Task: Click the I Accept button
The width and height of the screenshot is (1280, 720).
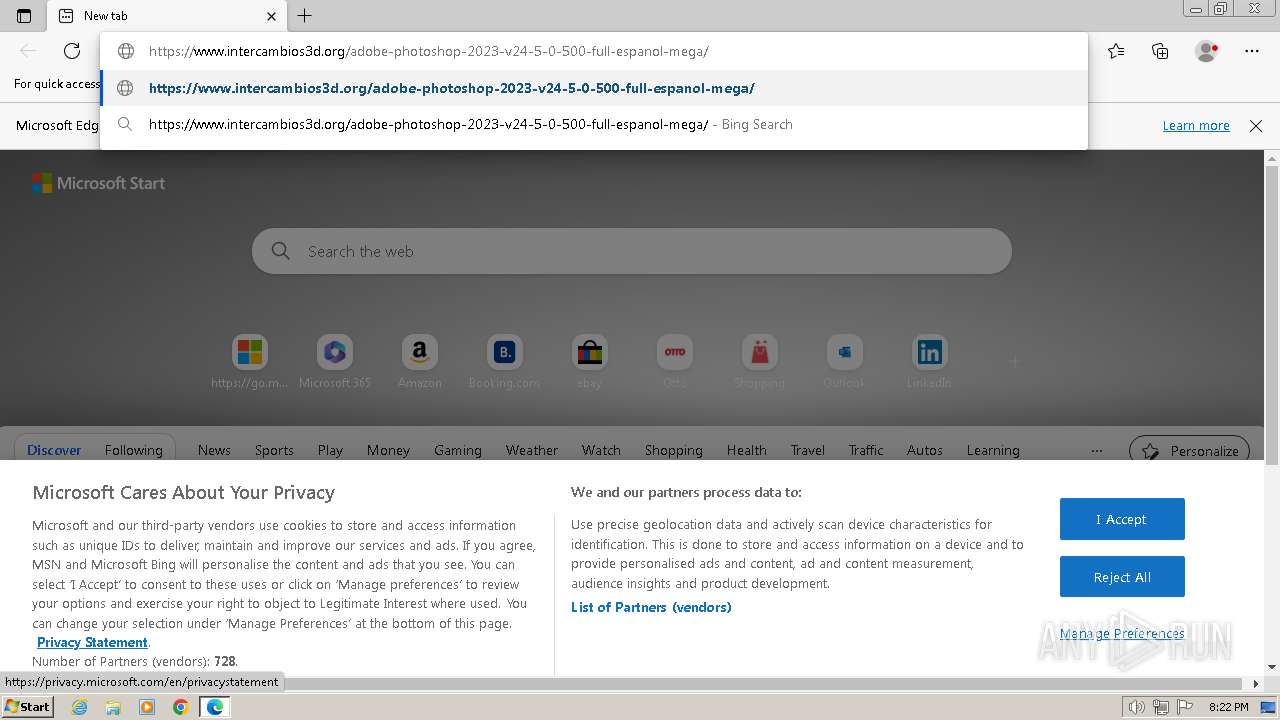Action: pyautogui.click(x=1122, y=519)
